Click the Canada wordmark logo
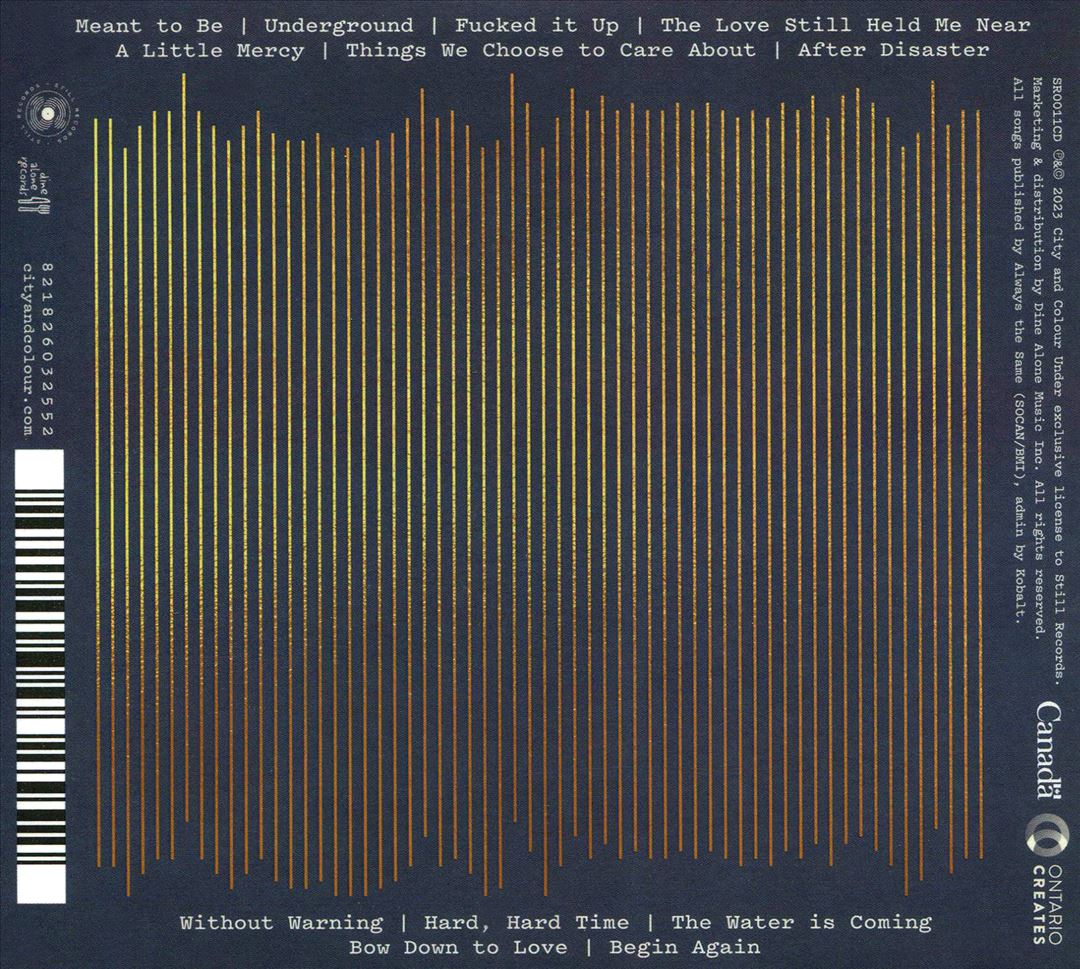This screenshot has width=1080, height=969. point(1049,749)
